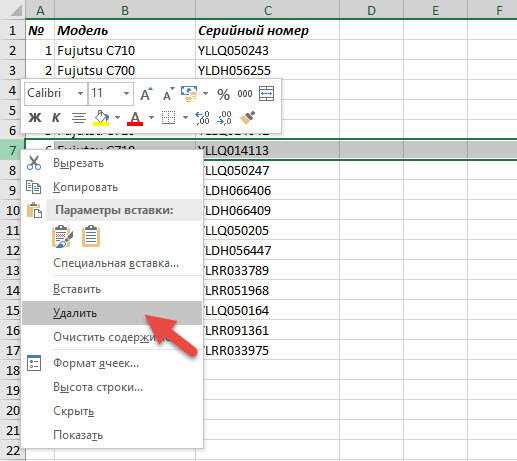Open the font size 11 dropdown
This screenshot has height=461, width=517.
pyautogui.click(x=126, y=93)
